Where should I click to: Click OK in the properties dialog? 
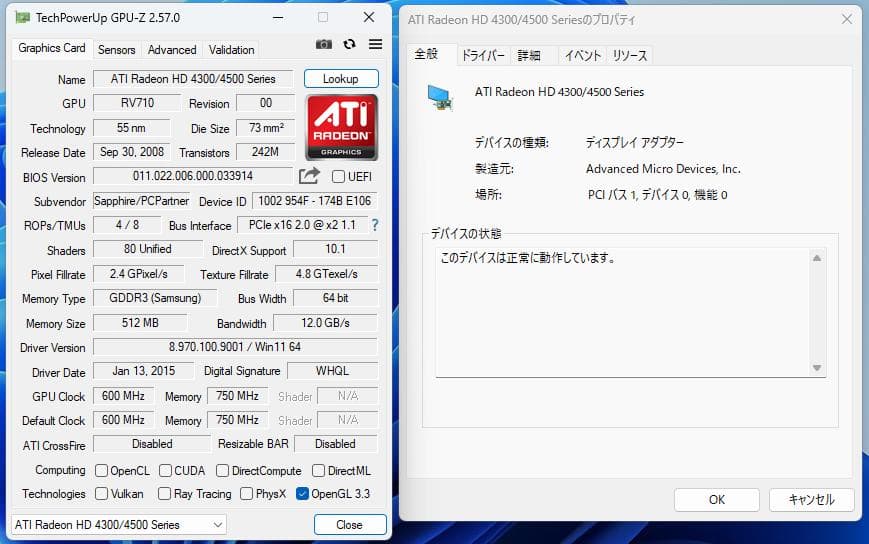coord(717,500)
